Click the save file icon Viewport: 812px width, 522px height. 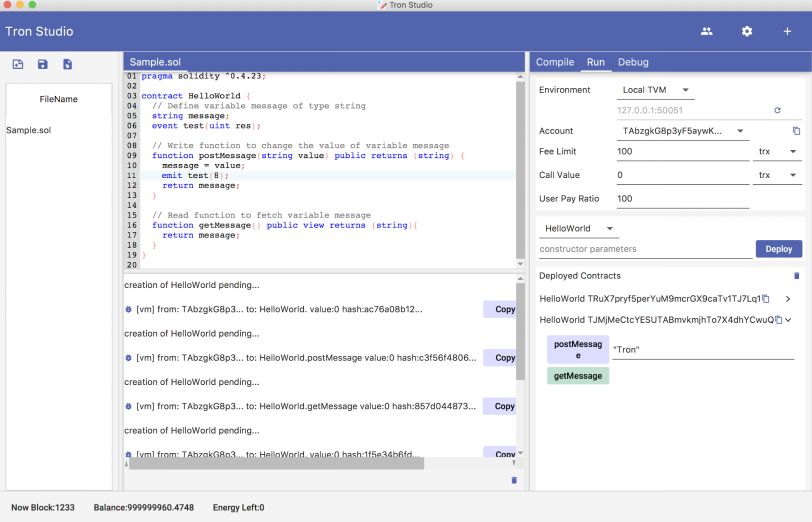[42, 64]
